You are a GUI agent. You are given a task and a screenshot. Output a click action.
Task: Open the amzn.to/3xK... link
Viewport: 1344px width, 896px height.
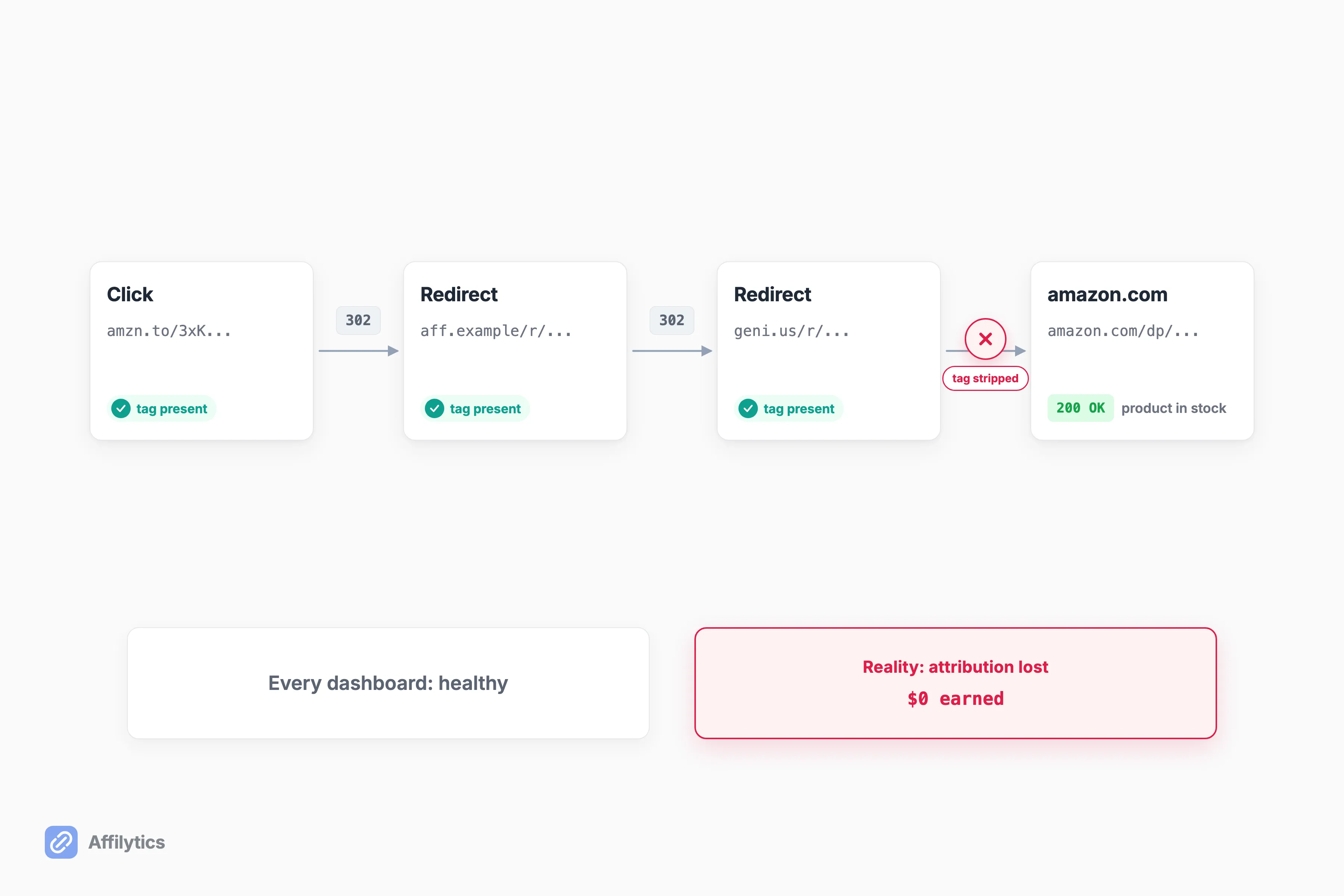tap(169, 331)
